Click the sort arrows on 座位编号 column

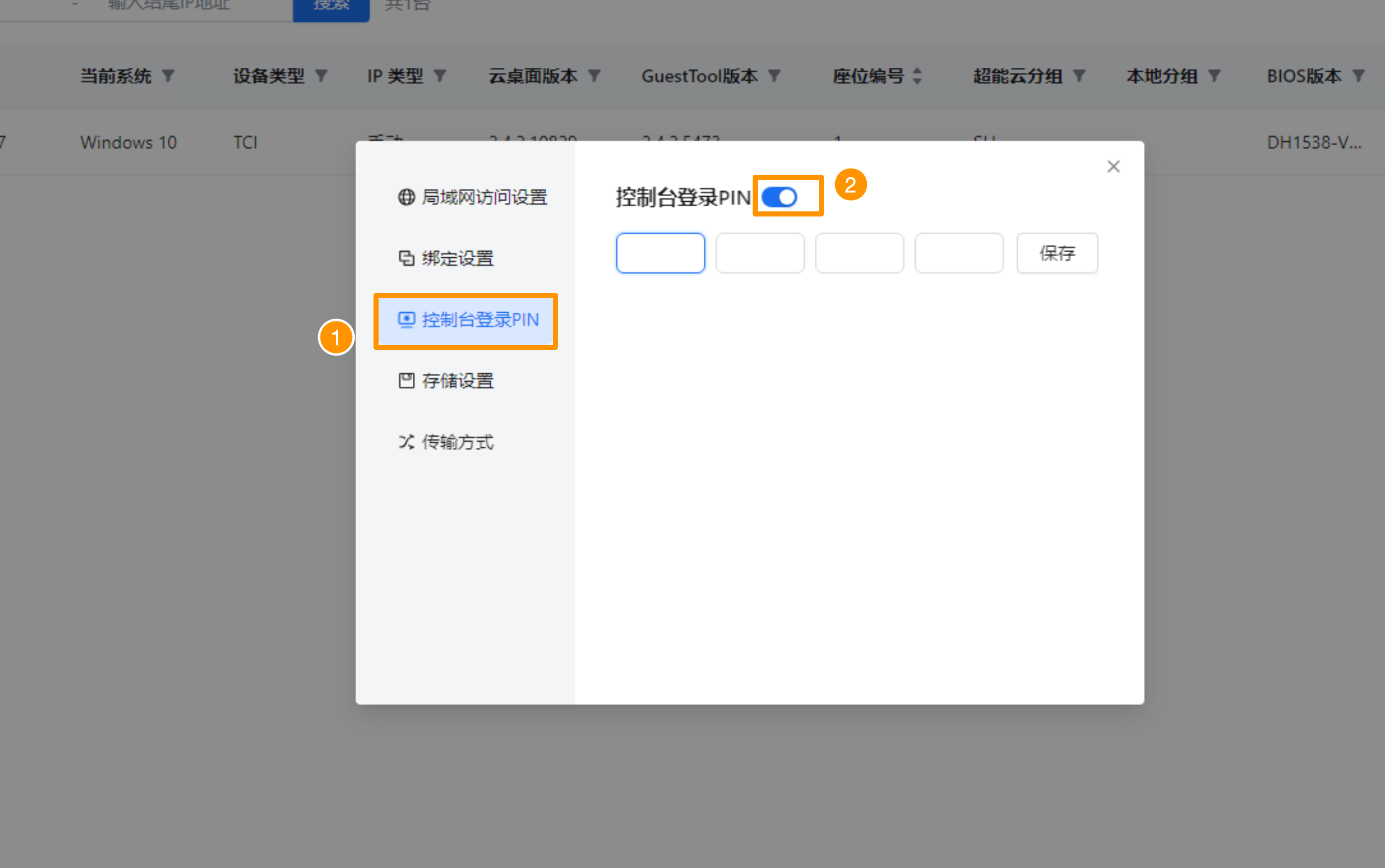coord(917,76)
